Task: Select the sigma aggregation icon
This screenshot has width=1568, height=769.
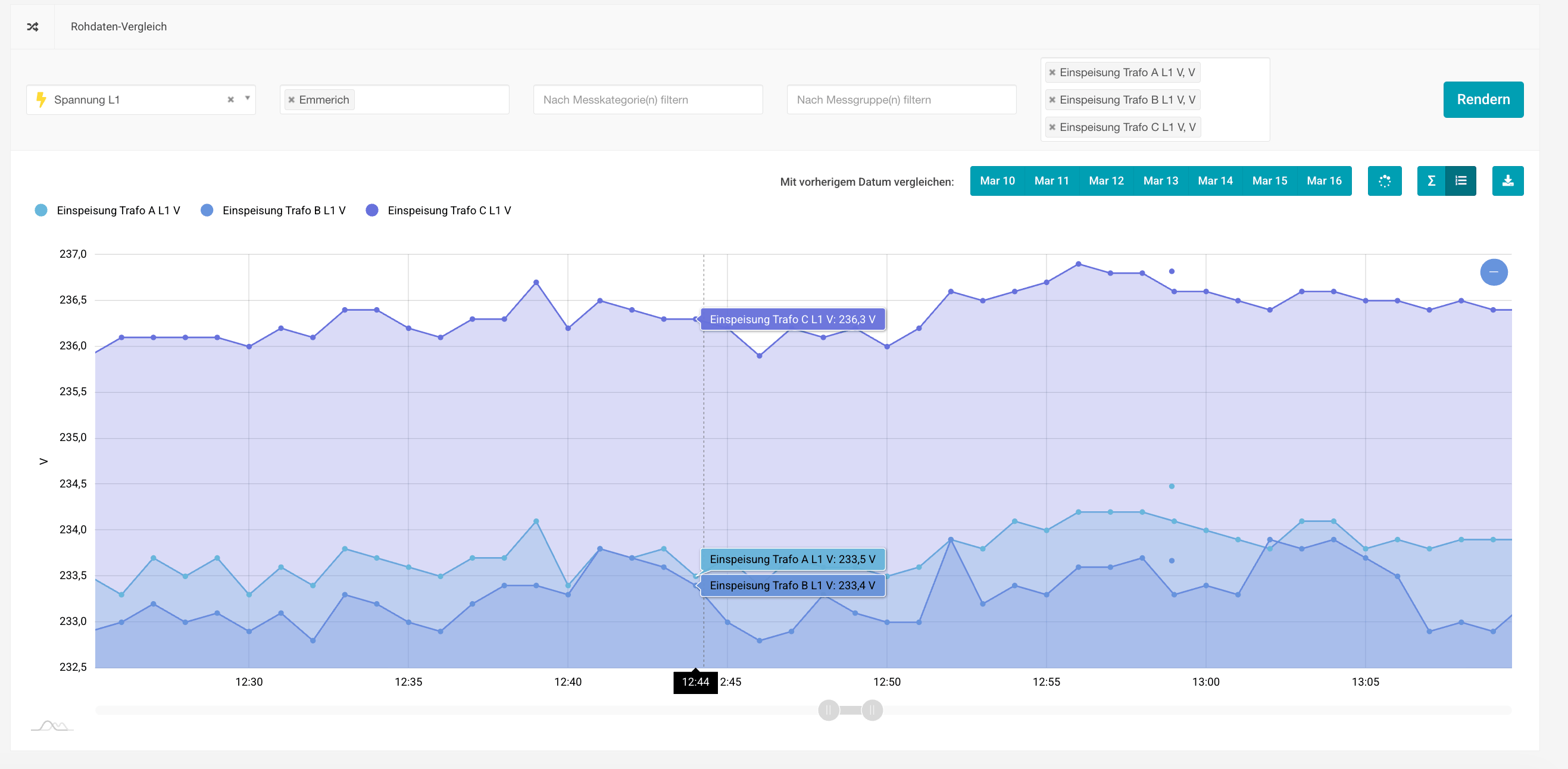Action: (1432, 181)
